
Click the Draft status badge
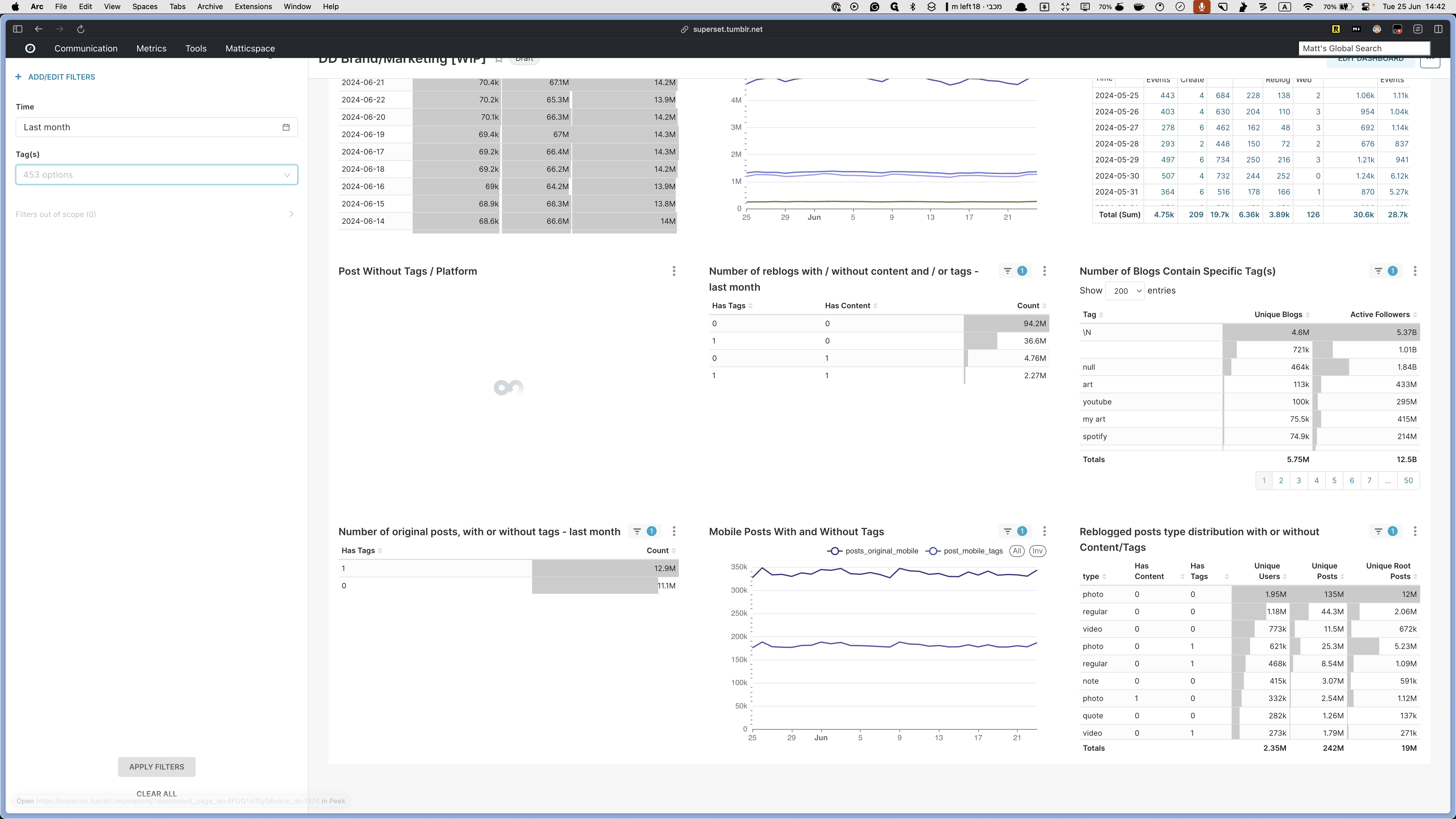[x=524, y=60]
